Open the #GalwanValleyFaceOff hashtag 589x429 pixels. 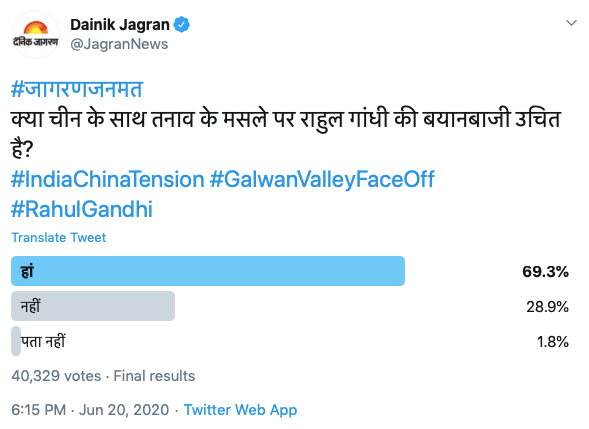(322, 179)
